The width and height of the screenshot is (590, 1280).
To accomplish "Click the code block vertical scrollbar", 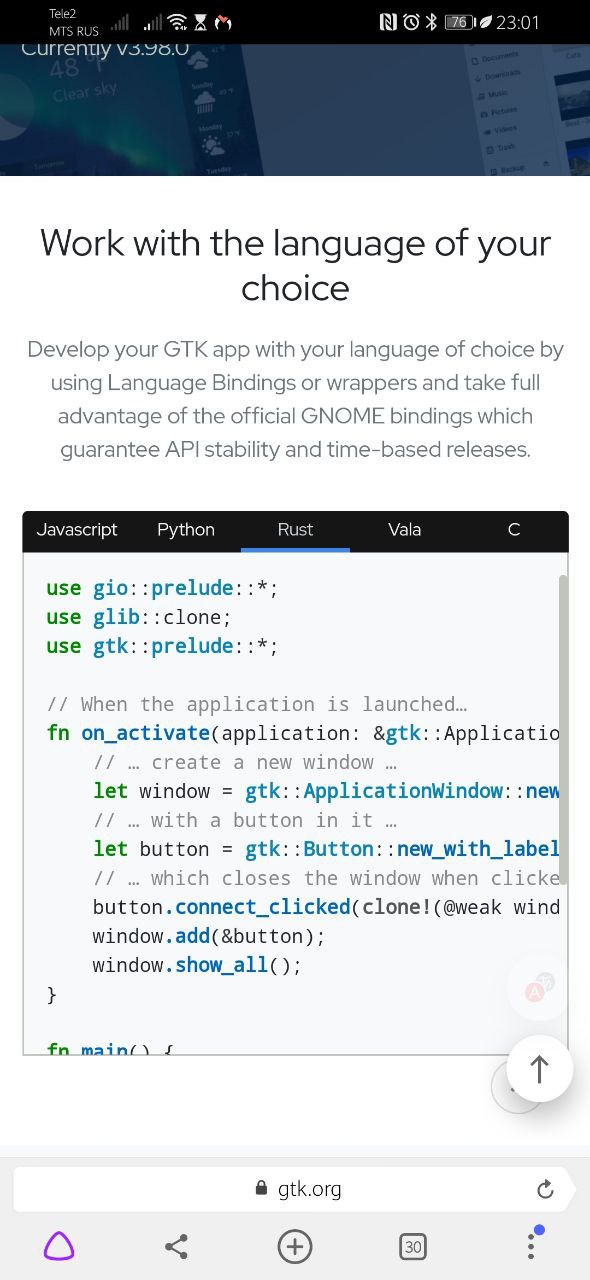I will click(x=563, y=730).
